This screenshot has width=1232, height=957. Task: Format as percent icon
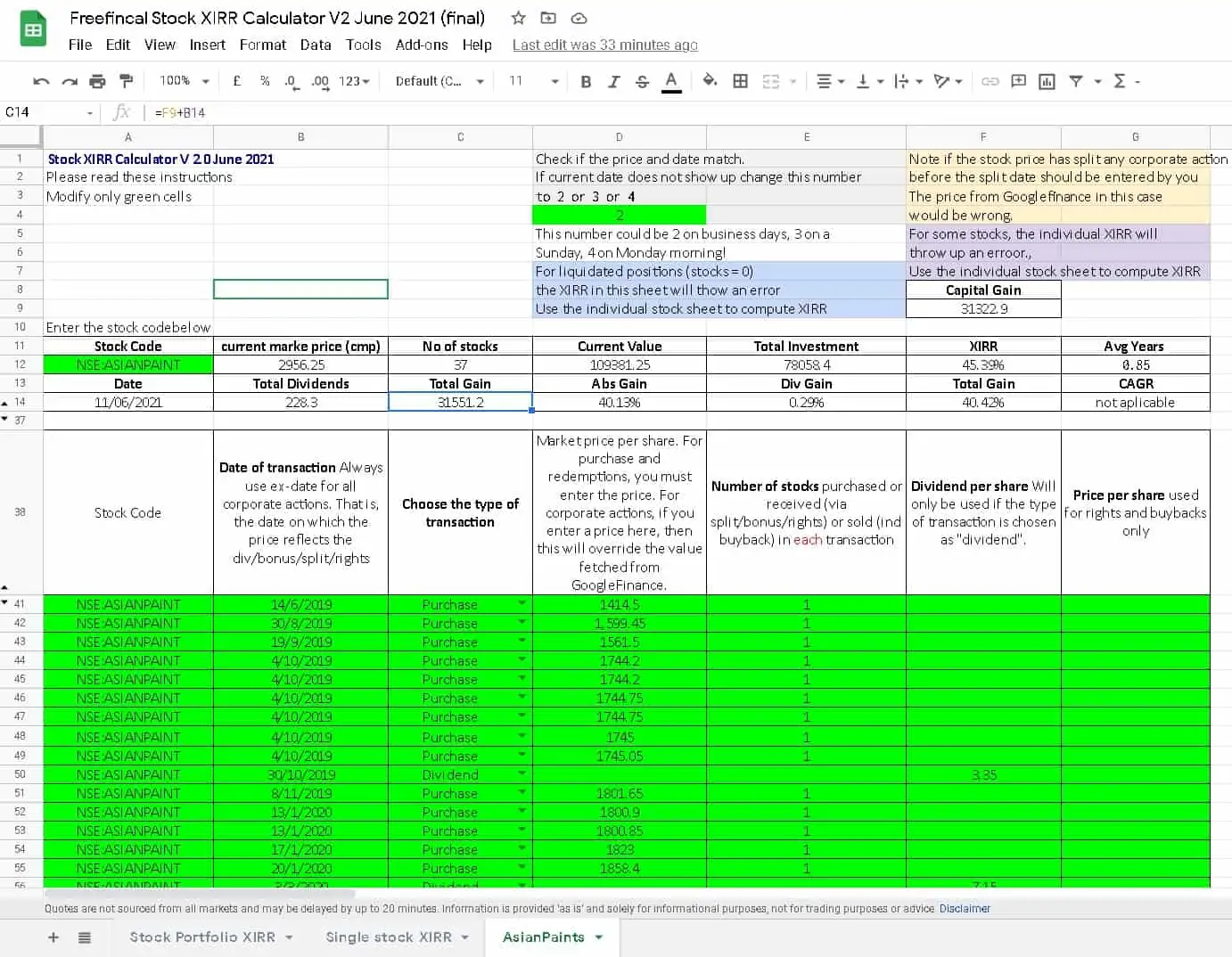(x=265, y=81)
